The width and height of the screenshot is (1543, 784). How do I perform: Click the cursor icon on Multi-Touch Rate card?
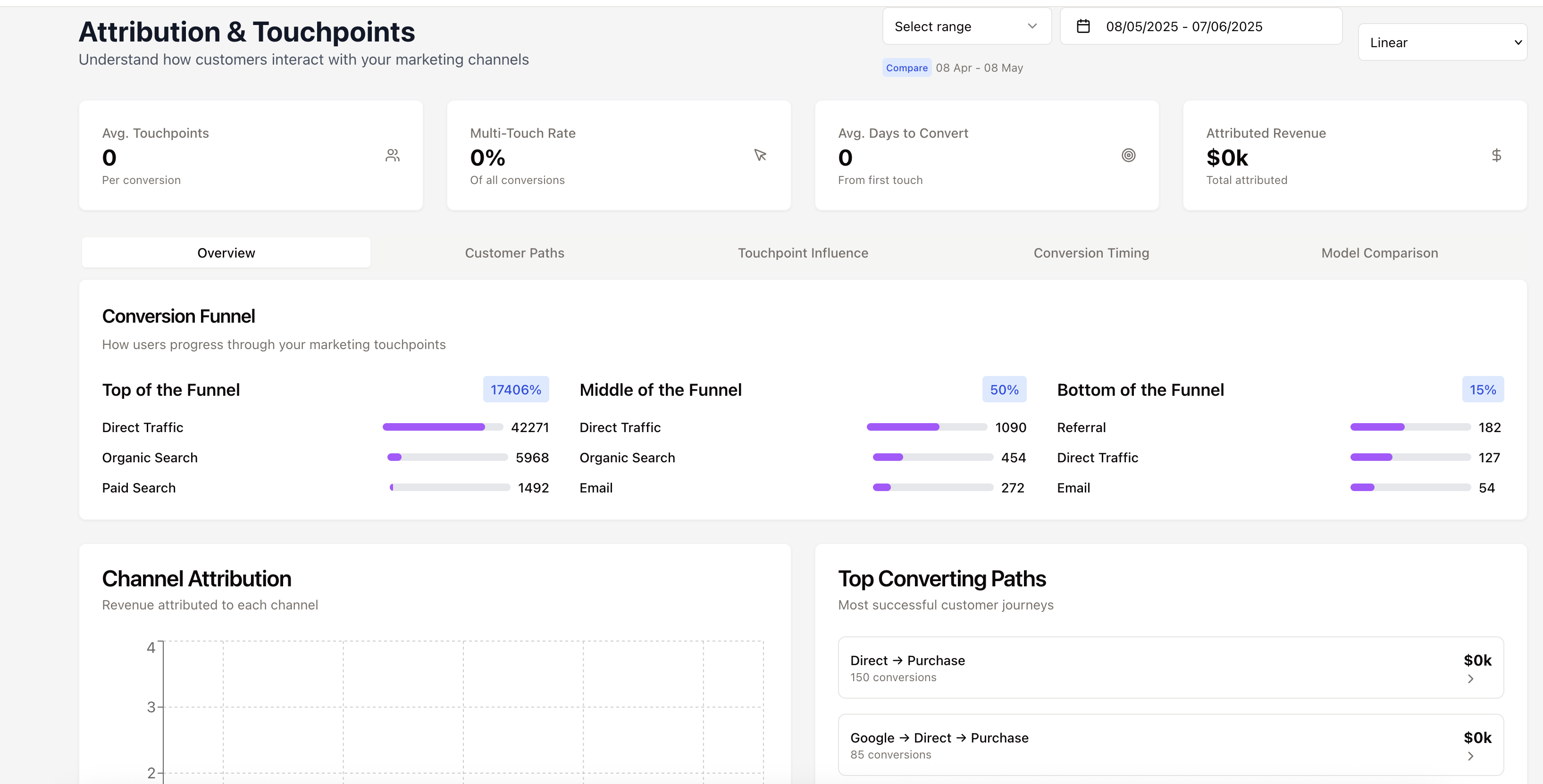tap(760, 155)
